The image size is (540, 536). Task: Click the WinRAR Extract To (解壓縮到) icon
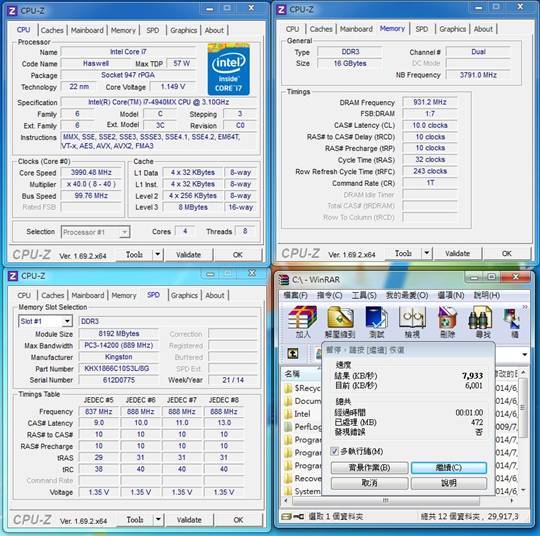(340, 322)
